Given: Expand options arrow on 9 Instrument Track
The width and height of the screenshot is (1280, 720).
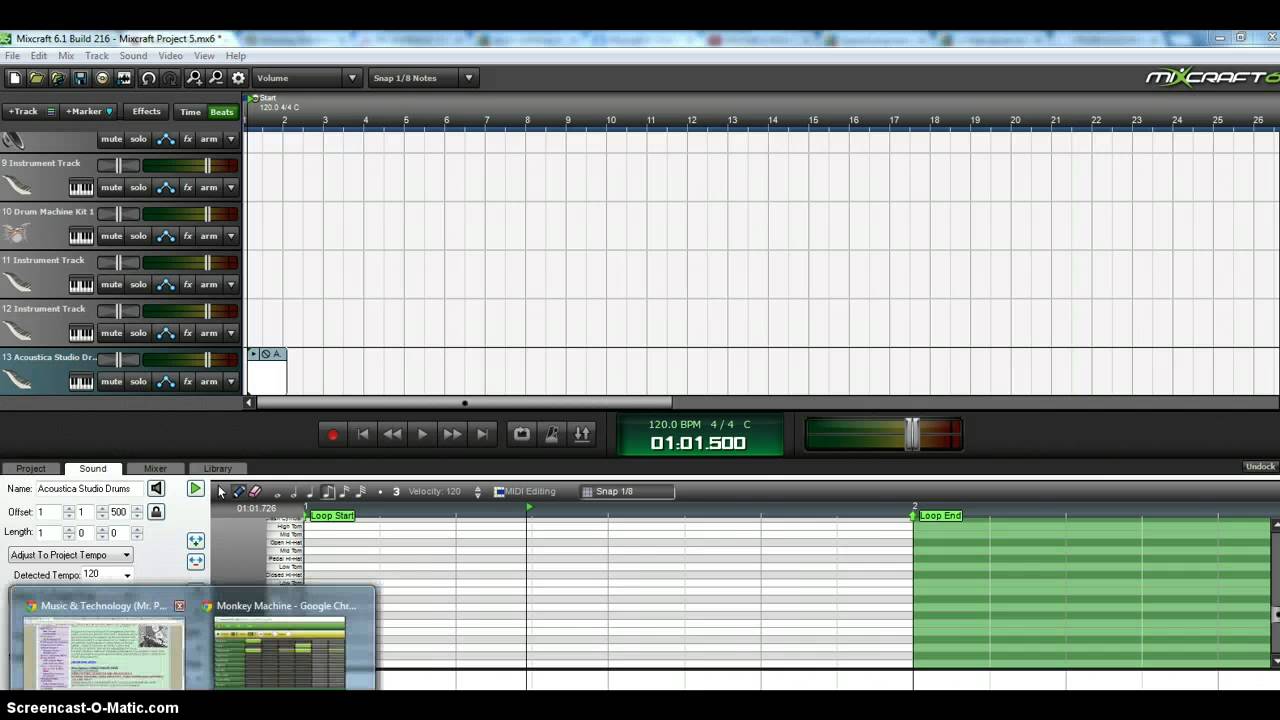Looking at the screenshot, I should tap(231, 187).
